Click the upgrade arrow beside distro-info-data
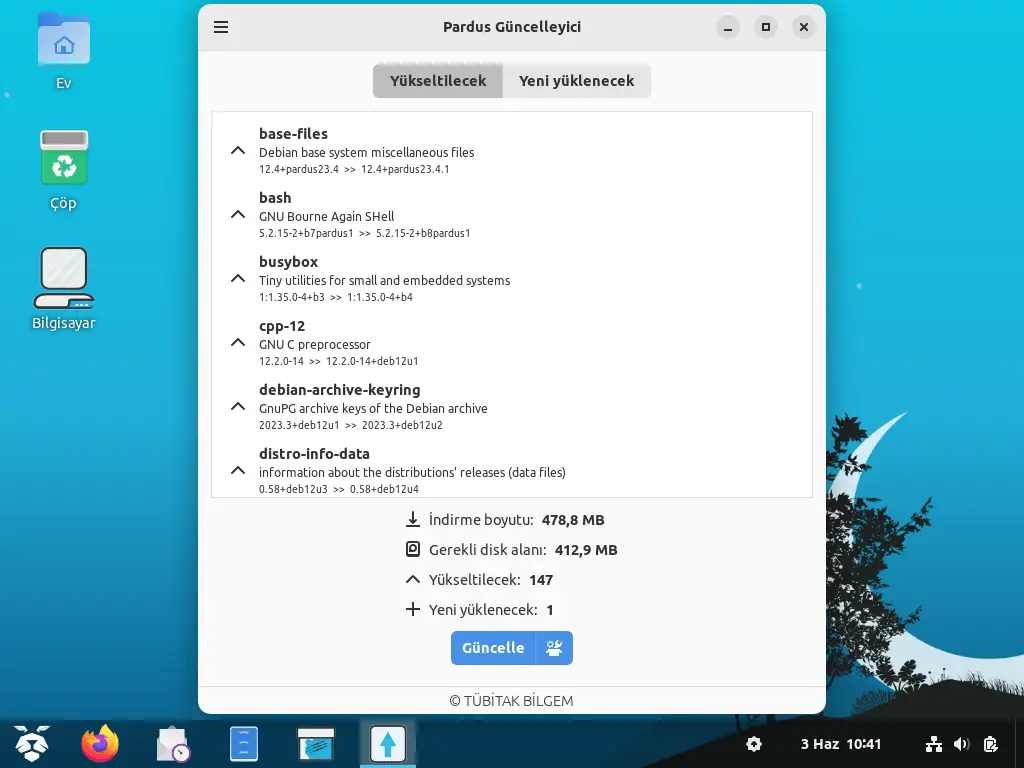This screenshot has width=1024, height=768. 238,471
